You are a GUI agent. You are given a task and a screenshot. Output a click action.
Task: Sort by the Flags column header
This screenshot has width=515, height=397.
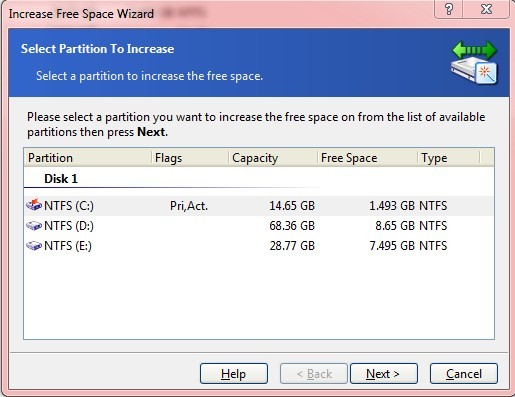(190, 158)
